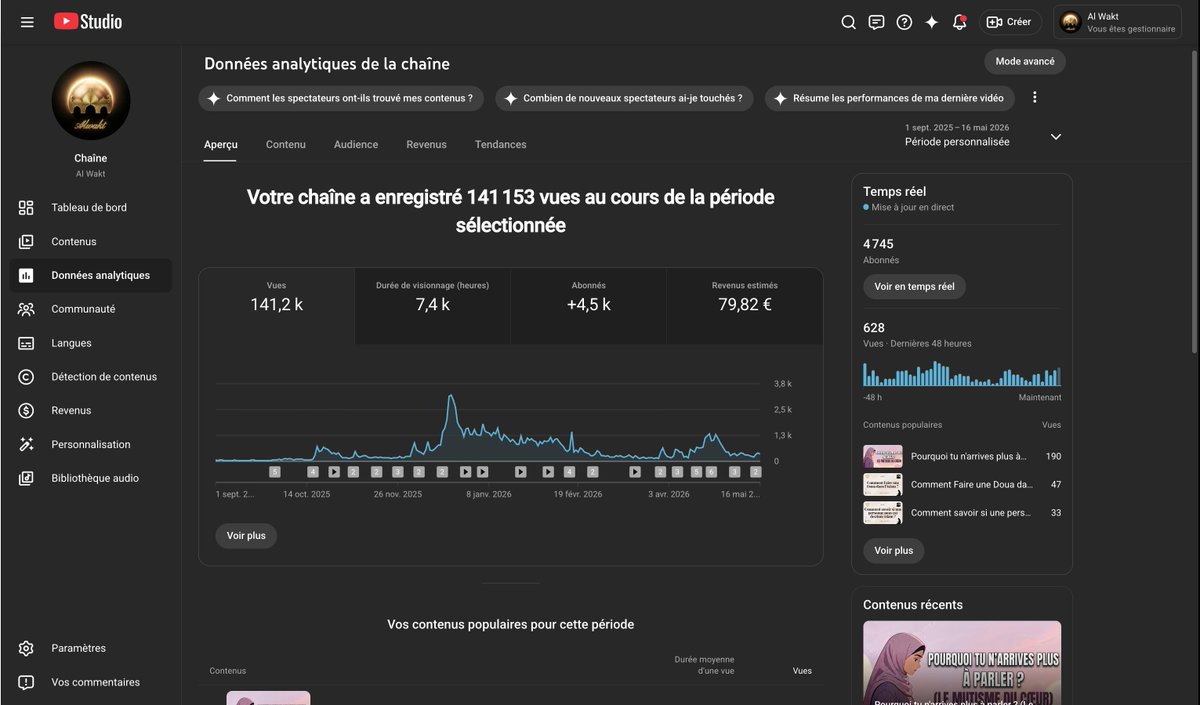The image size is (1200, 705).
Task: Click the 8 janv. 2026 axis label
Action: [x=489, y=494]
